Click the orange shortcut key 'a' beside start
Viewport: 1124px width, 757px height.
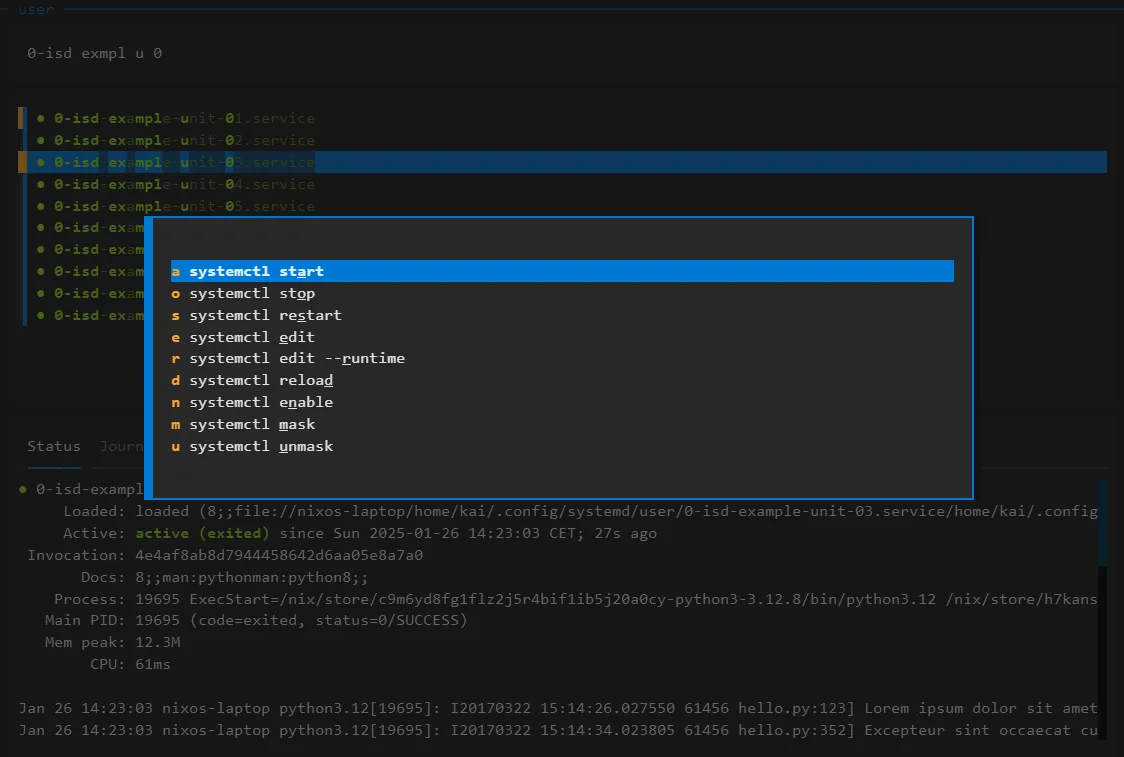(x=176, y=272)
